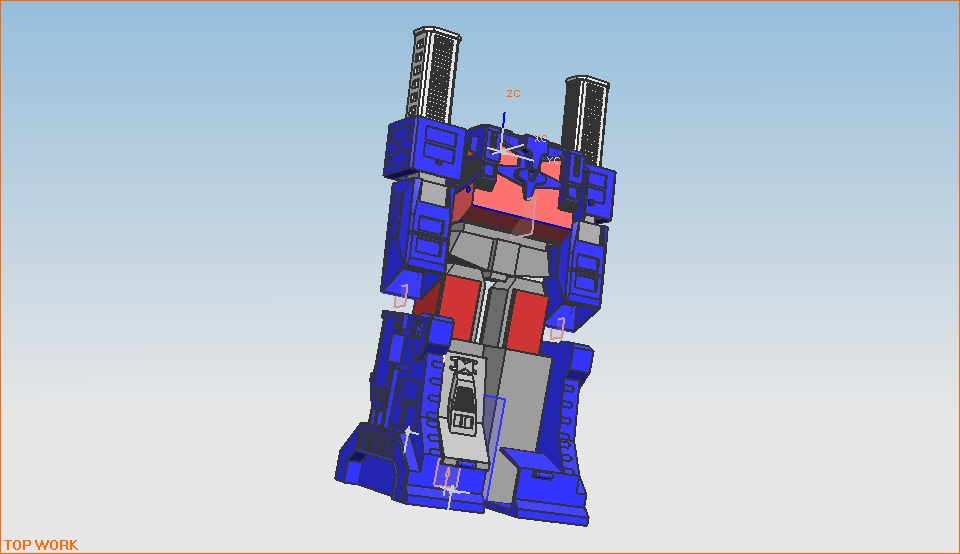Click the white coordinate marker on left foot
Screen dimensions: 960x554
[x=407, y=435]
